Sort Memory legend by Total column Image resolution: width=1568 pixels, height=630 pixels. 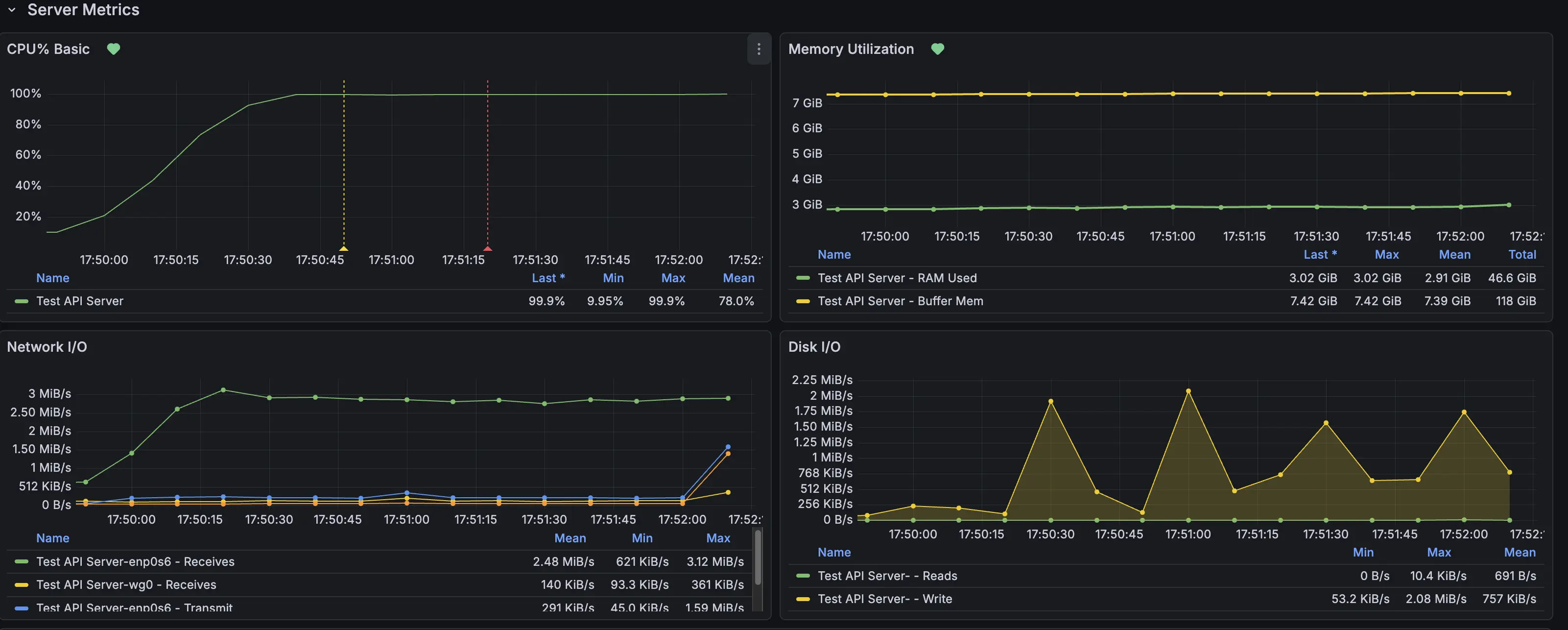1522,254
